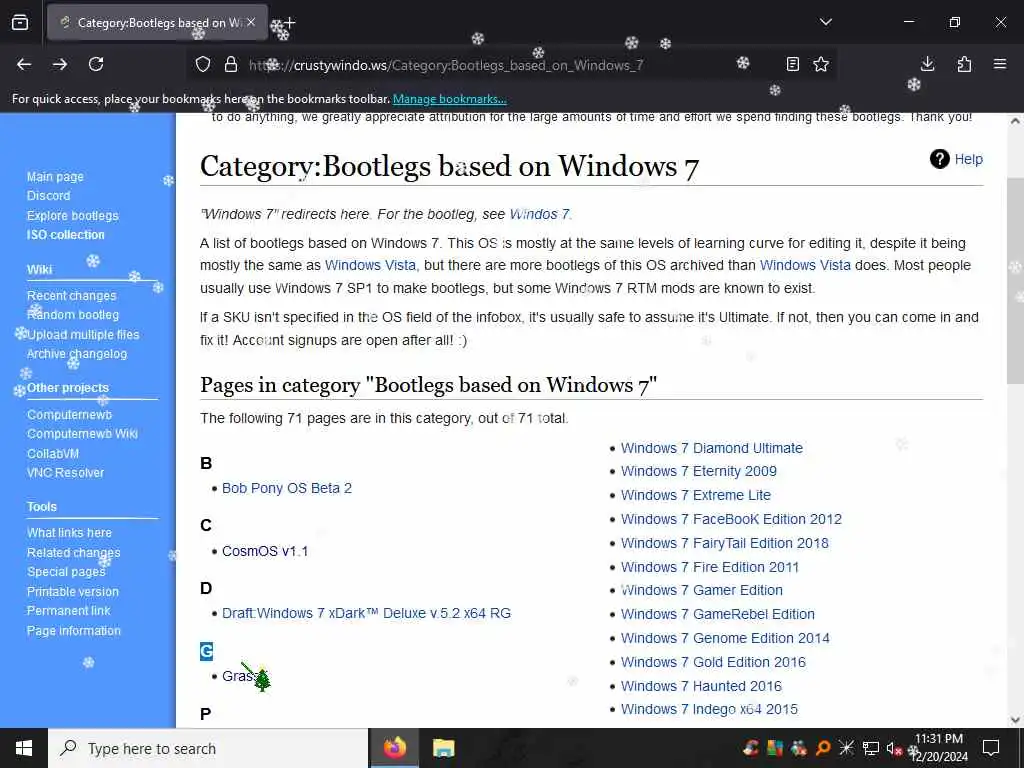
Task: Open the Firefox application menu
Action: [x=1000, y=64]
